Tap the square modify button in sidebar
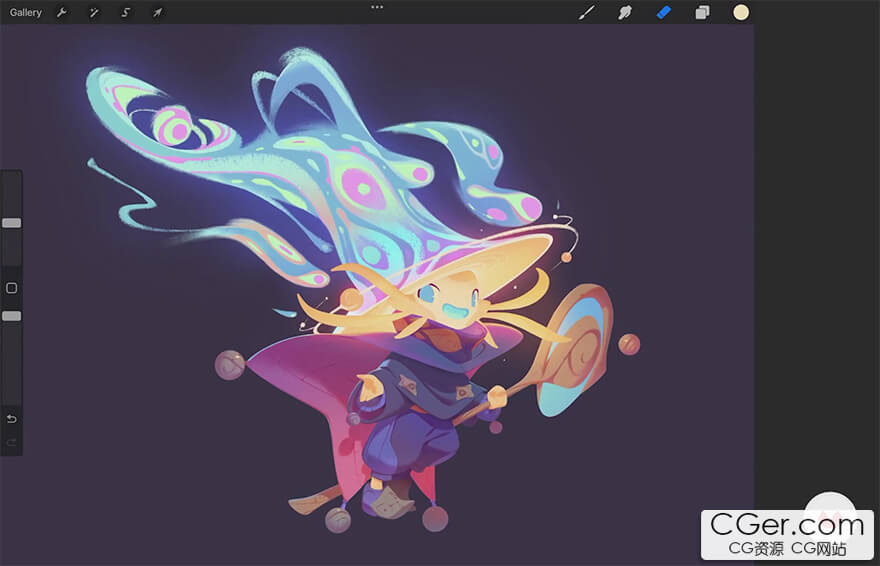This screenshot has width=880, height=566. point(11,288)
